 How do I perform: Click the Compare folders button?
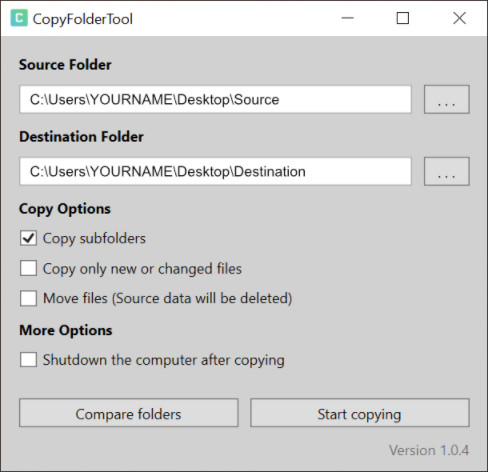[x=129, y=413]
